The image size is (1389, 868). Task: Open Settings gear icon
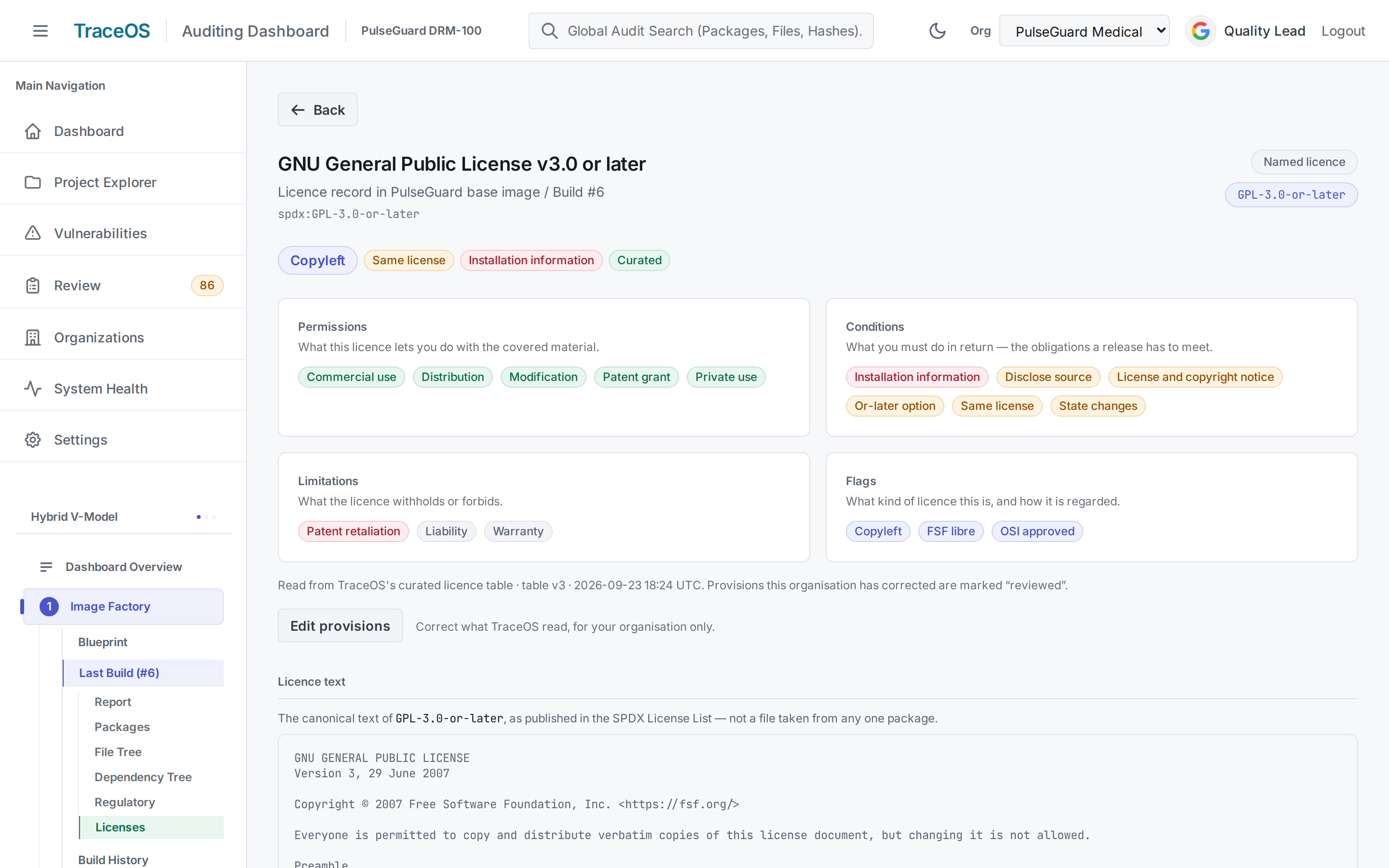[x=33, y=440]
